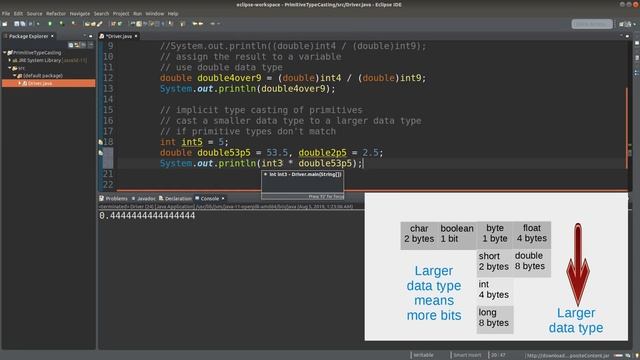Open the Javadoc tab

[143, 198]
